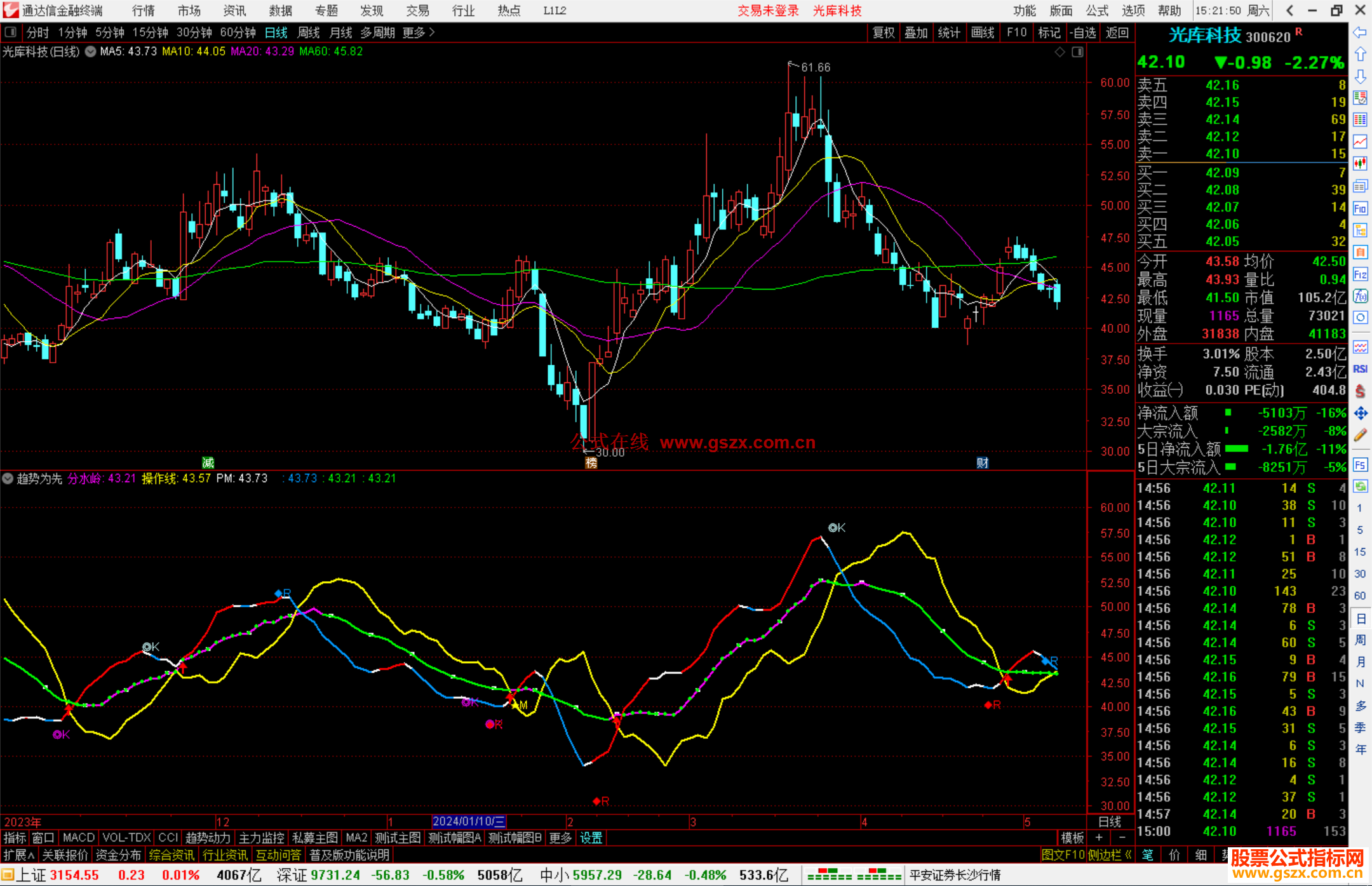Click the candlestick chart icon in sidebar
This screenshot has height=886, width=1372.
1360,164
